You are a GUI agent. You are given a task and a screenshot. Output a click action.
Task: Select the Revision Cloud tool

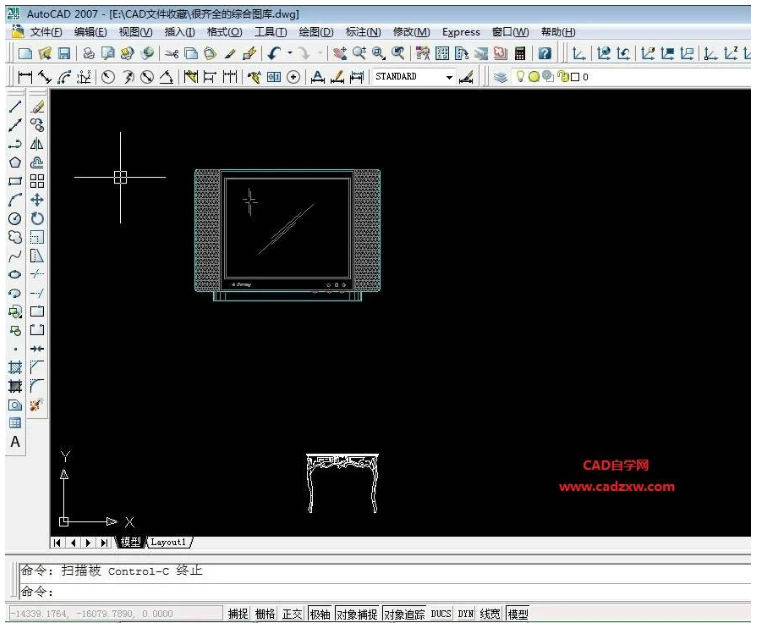[x=15, y=237]
